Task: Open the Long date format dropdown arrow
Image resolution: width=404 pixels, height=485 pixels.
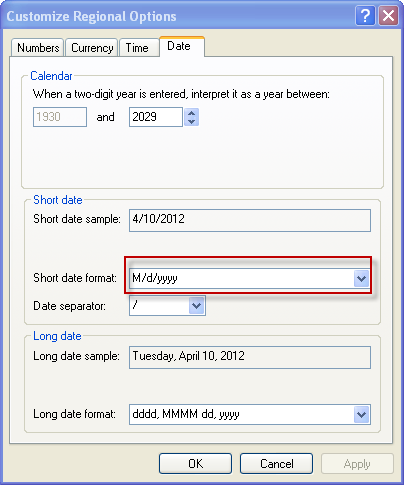Action: point(362,414)
